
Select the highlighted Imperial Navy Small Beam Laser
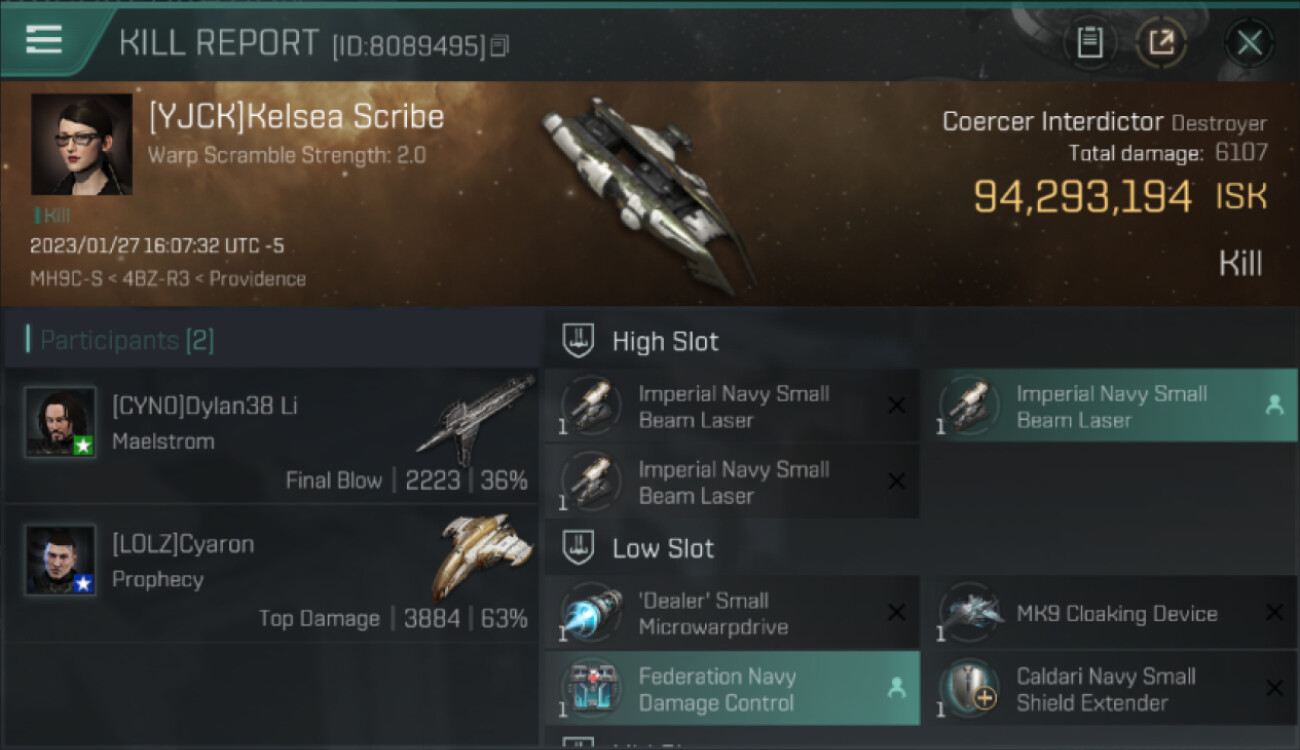(1109, 406)
